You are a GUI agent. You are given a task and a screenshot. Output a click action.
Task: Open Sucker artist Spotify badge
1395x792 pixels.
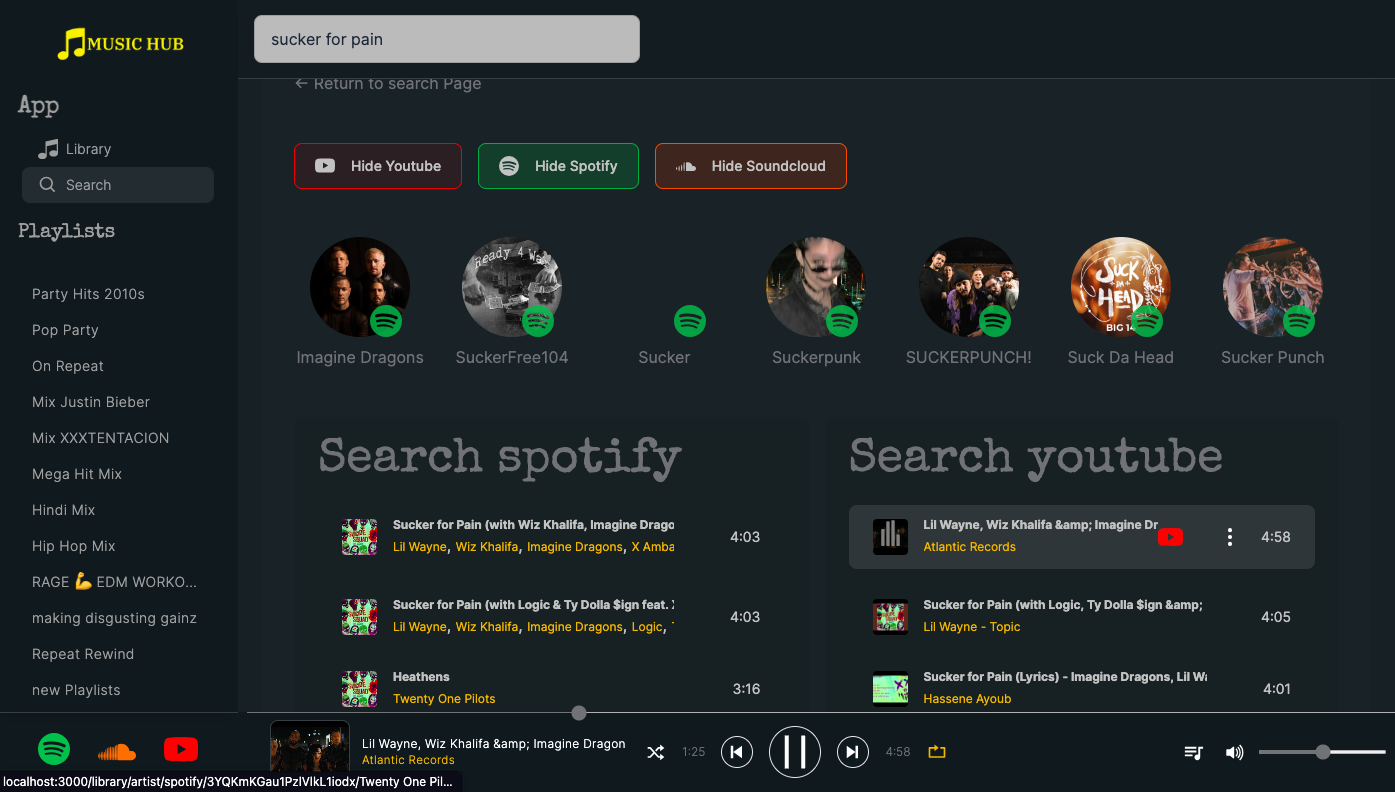click(690, 321)
